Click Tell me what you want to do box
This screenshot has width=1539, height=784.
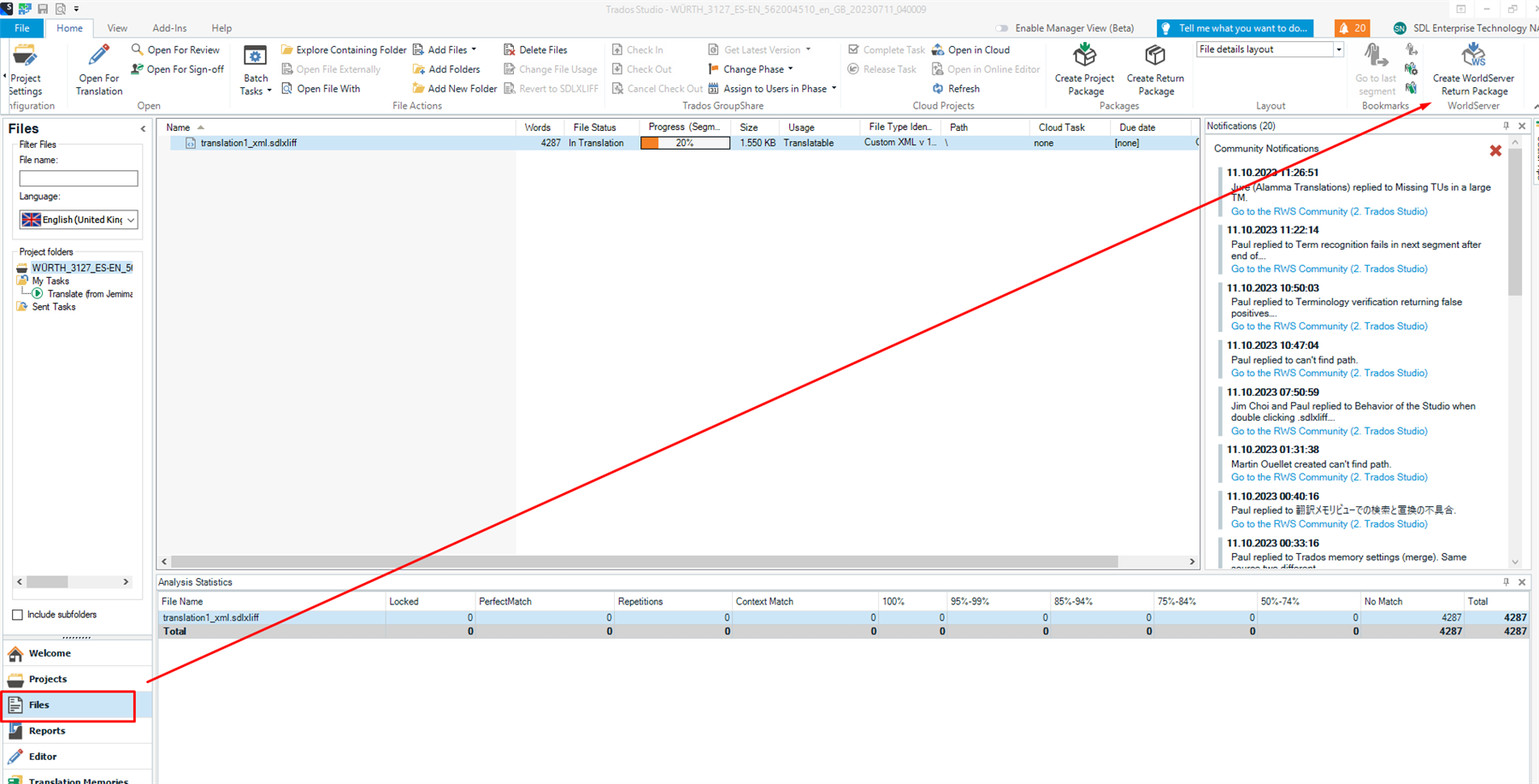pos(1235,28)
